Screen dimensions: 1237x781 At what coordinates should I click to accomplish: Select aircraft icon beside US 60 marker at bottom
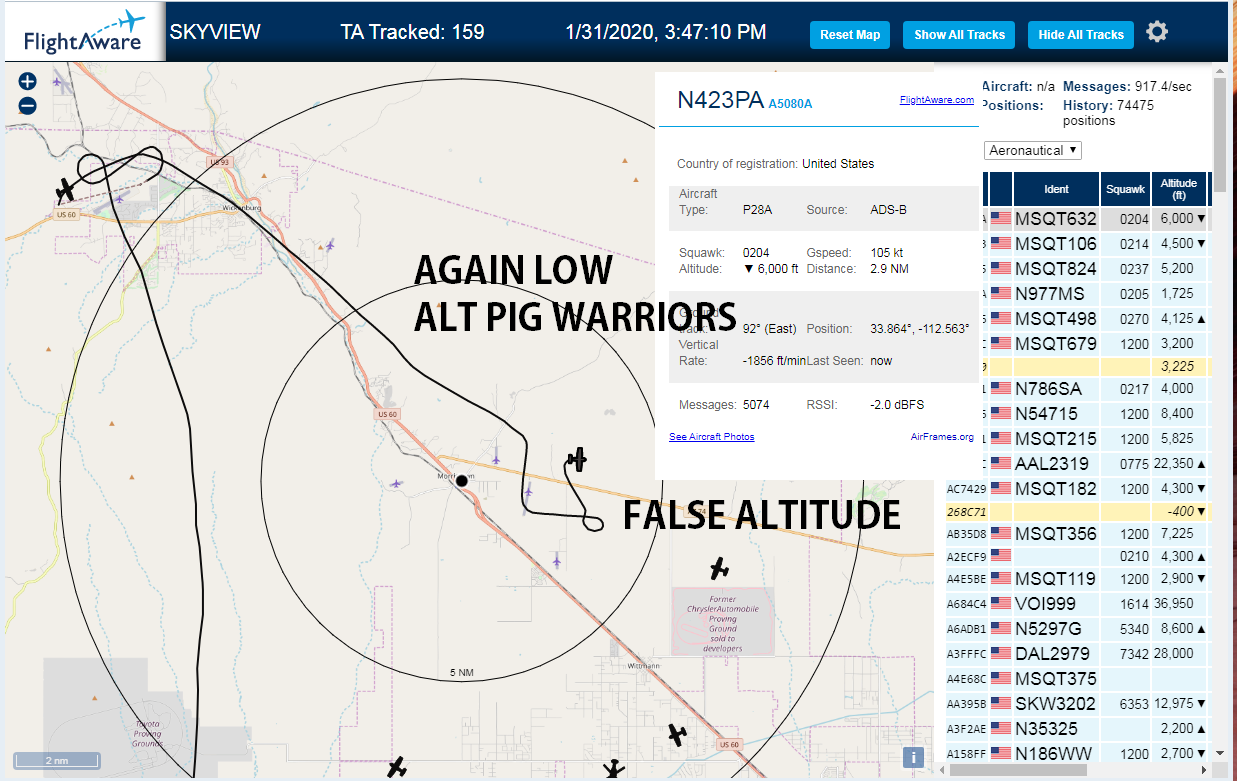tap(678, 735)
